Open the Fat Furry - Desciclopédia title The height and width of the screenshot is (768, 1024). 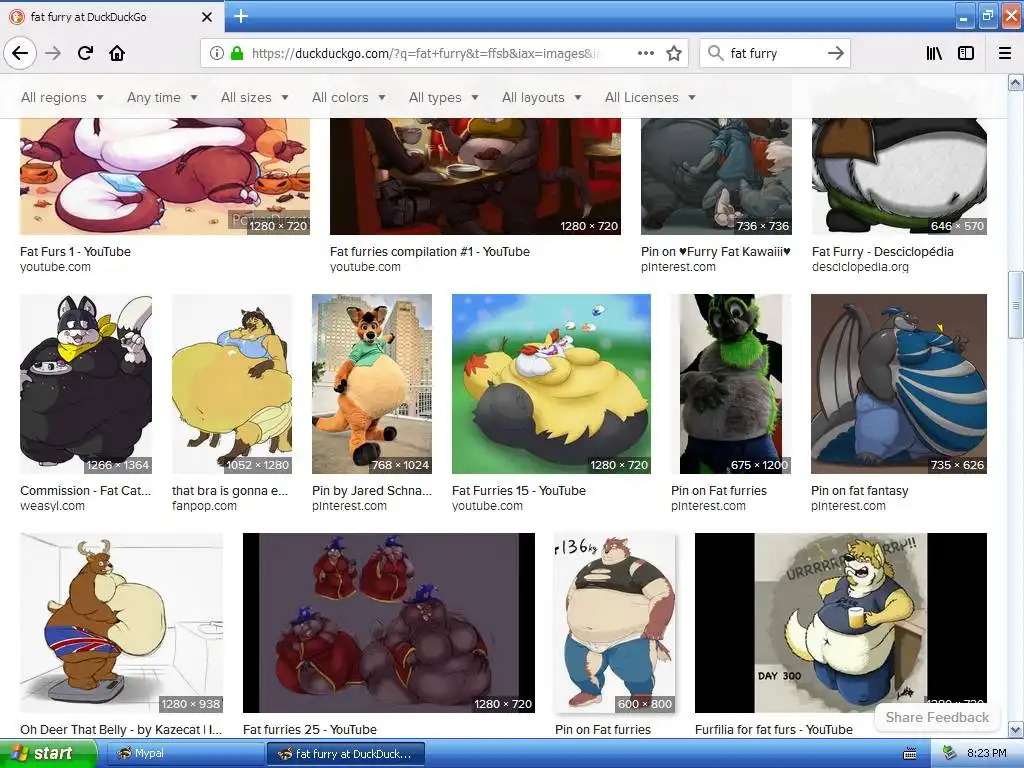click(x=882, y=251)
